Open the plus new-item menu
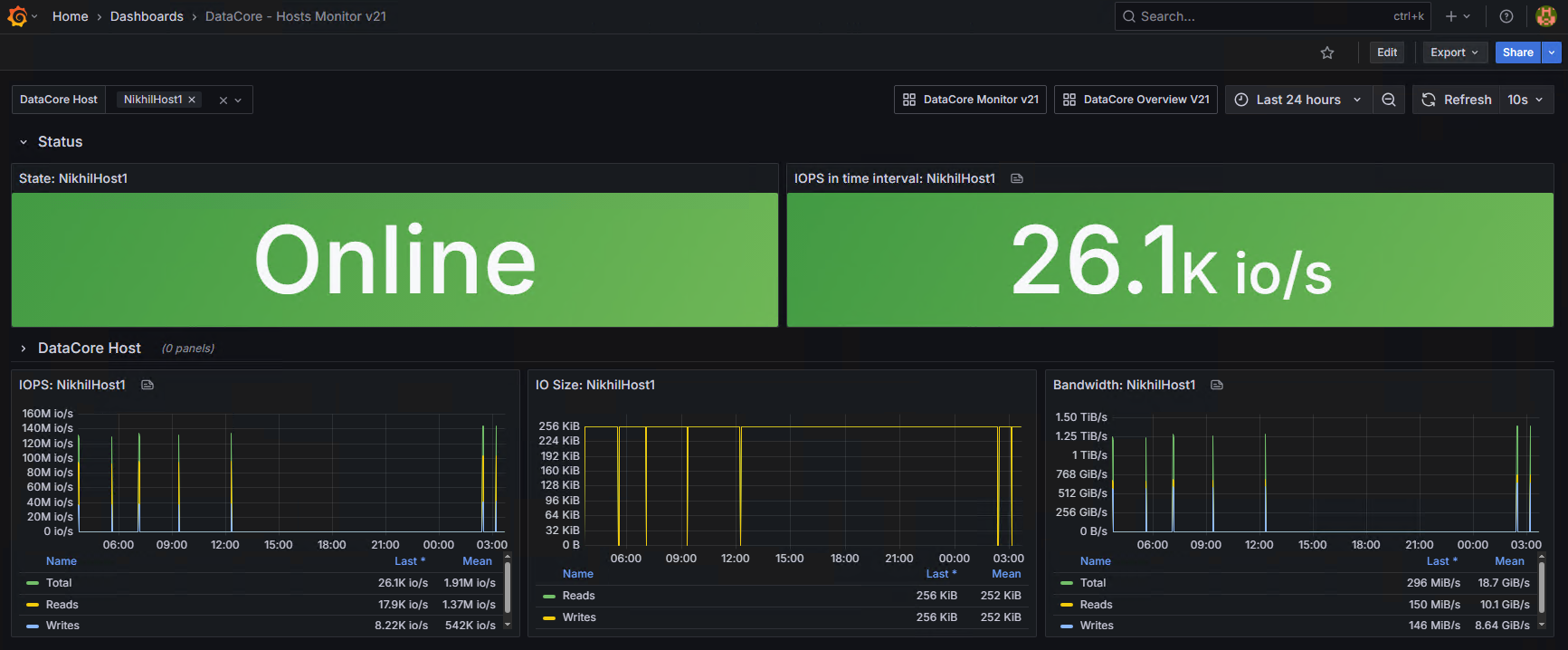 1458,16
